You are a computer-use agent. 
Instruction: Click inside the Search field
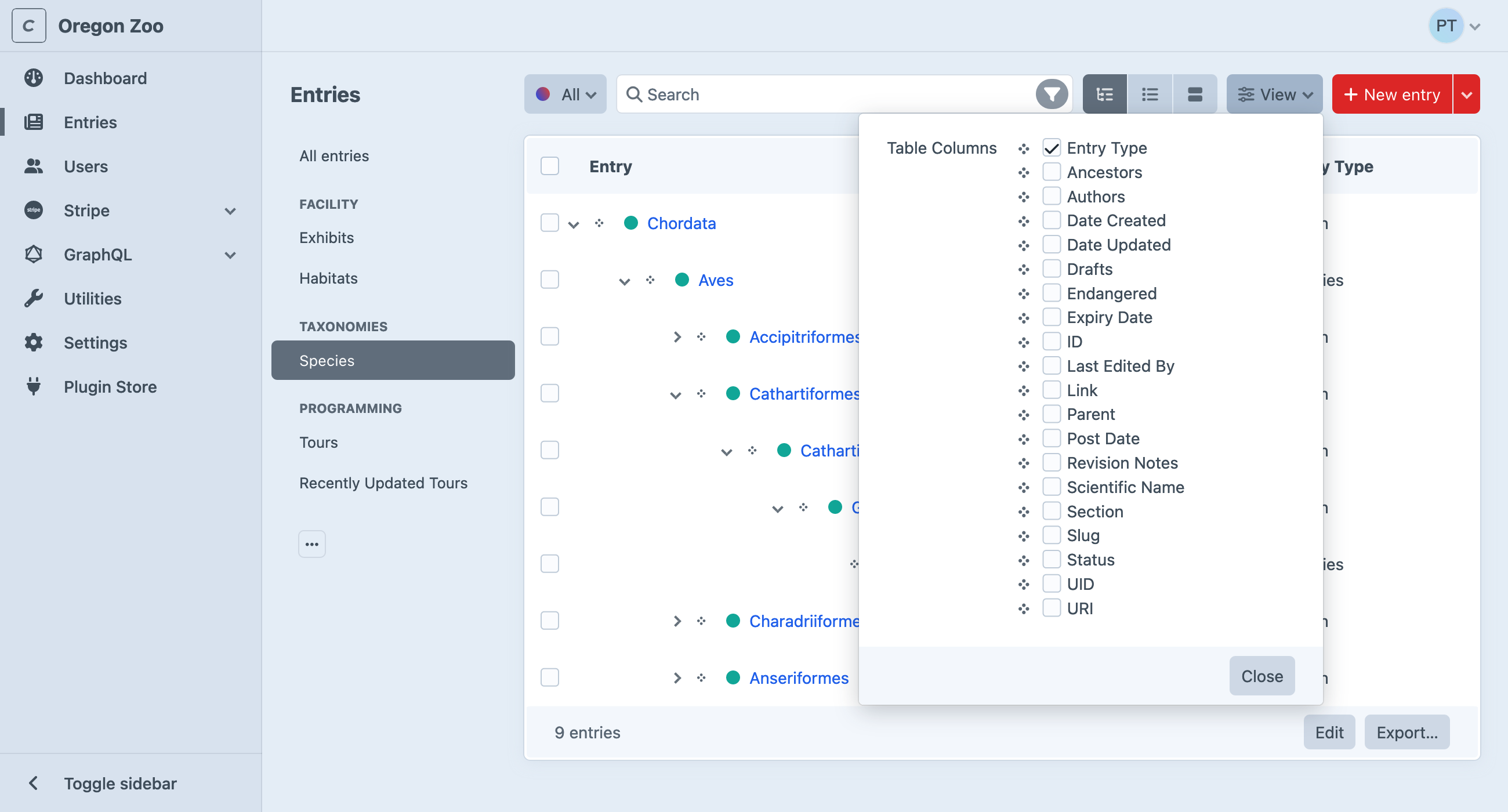761,93
